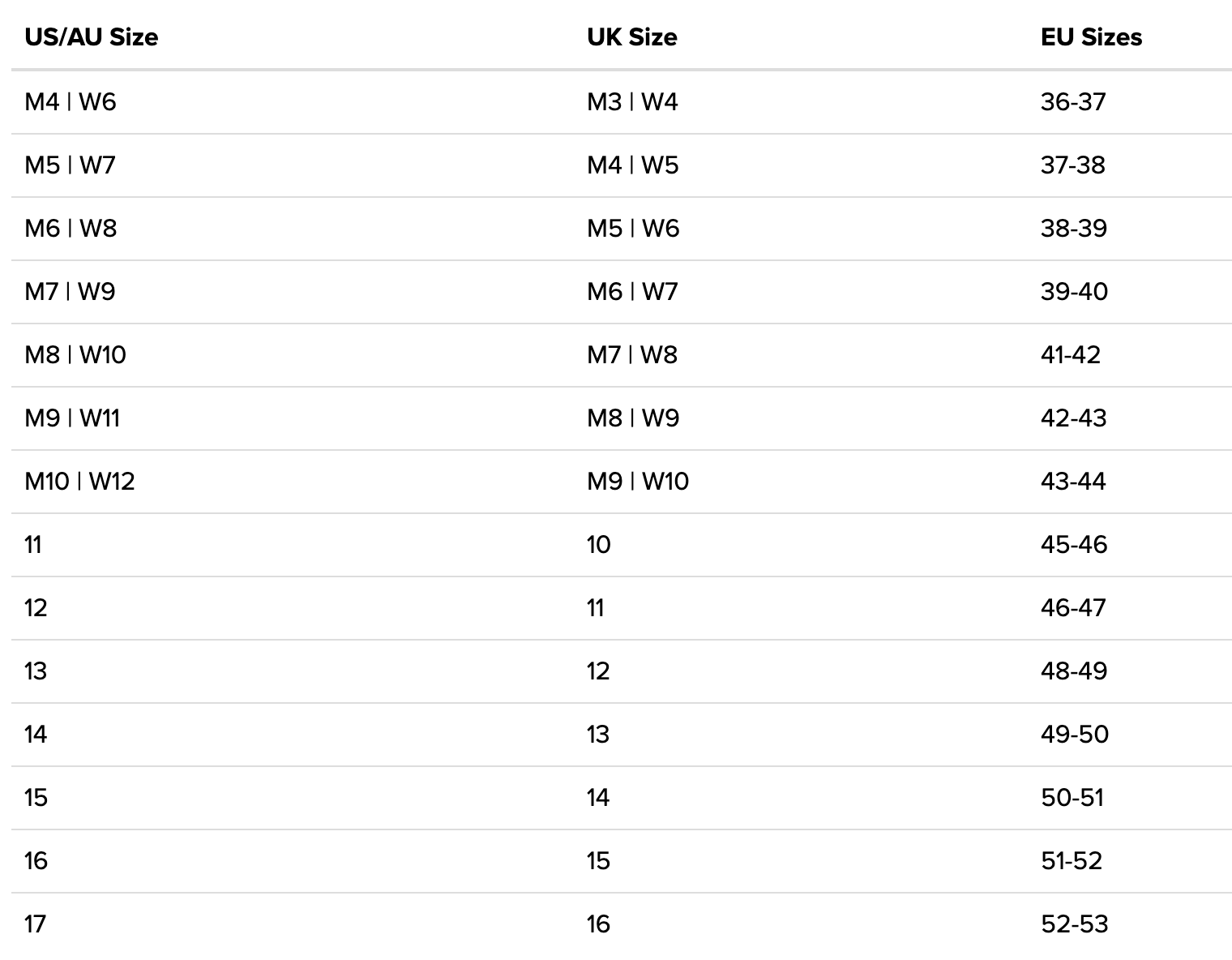Click the US/AU Size column header
This screenshot has height=960, width=1232.
point(91,37)
